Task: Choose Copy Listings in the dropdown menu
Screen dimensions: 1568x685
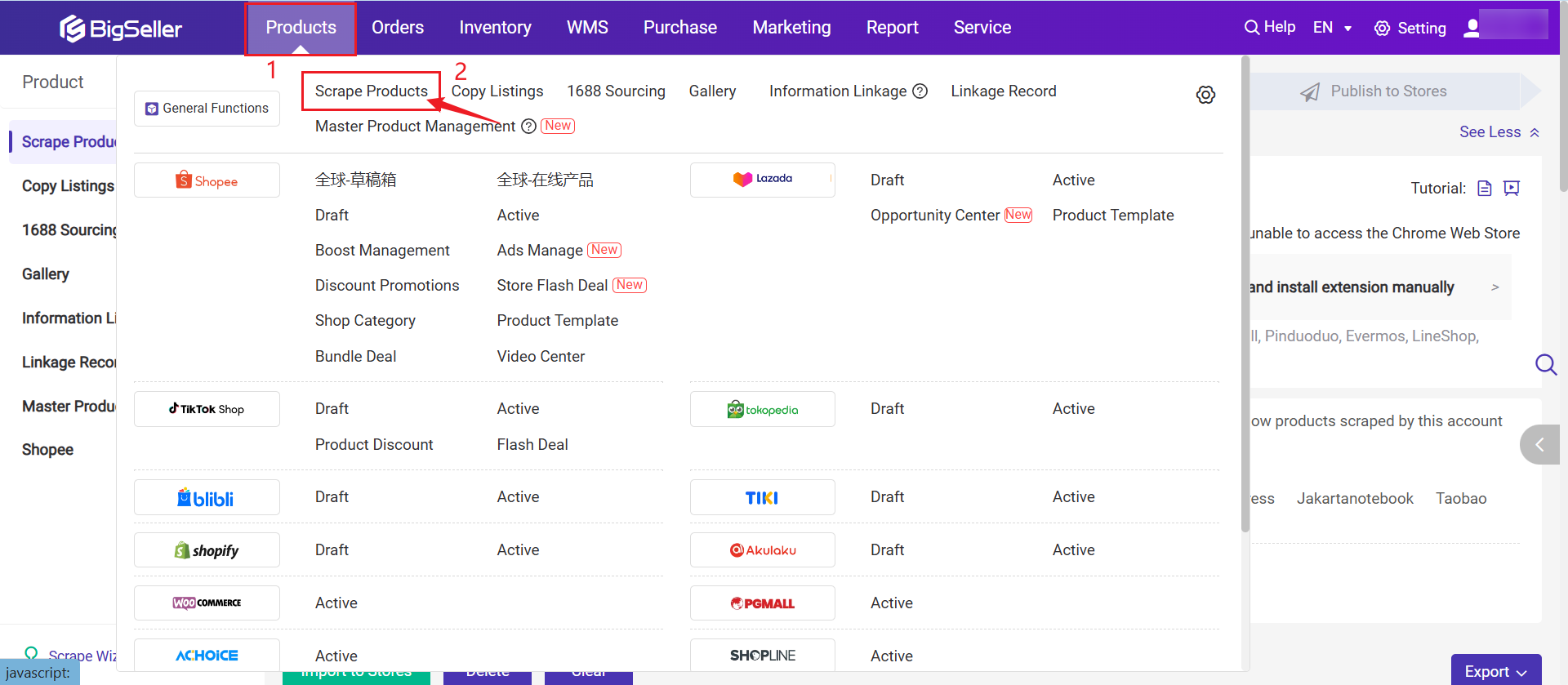Action: pyautogui.click(x=497, y=91)
